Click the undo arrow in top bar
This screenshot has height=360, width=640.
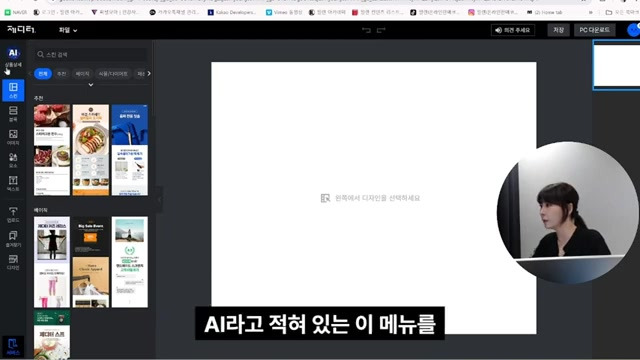pyautogui.click(x=366, y=30)
